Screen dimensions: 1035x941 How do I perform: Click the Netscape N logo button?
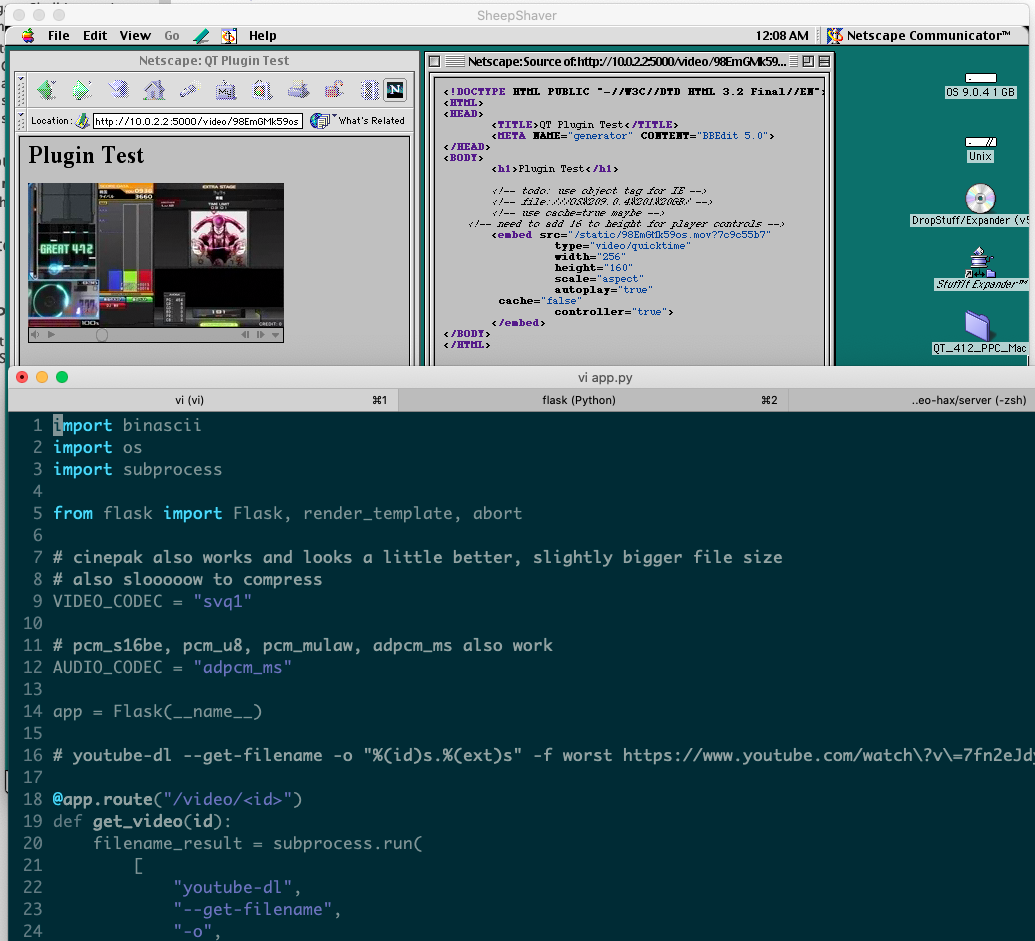coord(395,90)
